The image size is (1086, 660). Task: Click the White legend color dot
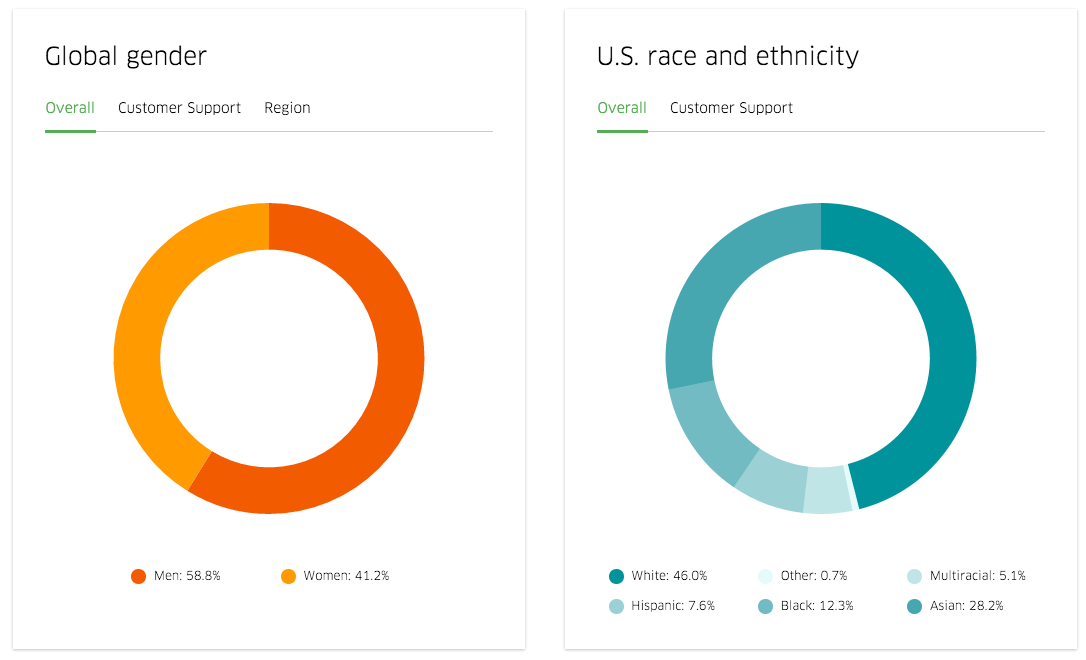pyautogui.click(x=616, y=576)
